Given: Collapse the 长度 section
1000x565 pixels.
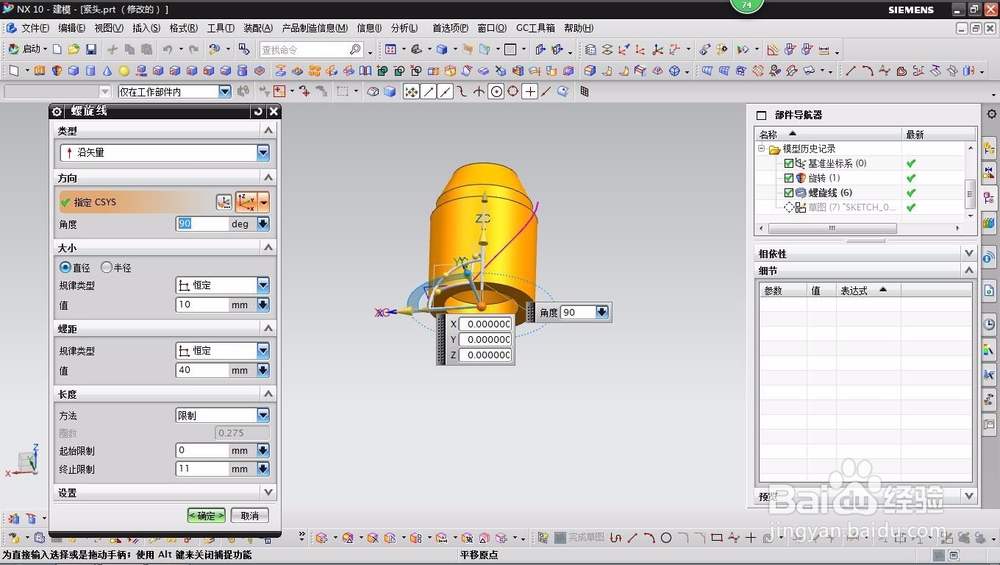Looking at the screenshot, I should click(268, 394).
